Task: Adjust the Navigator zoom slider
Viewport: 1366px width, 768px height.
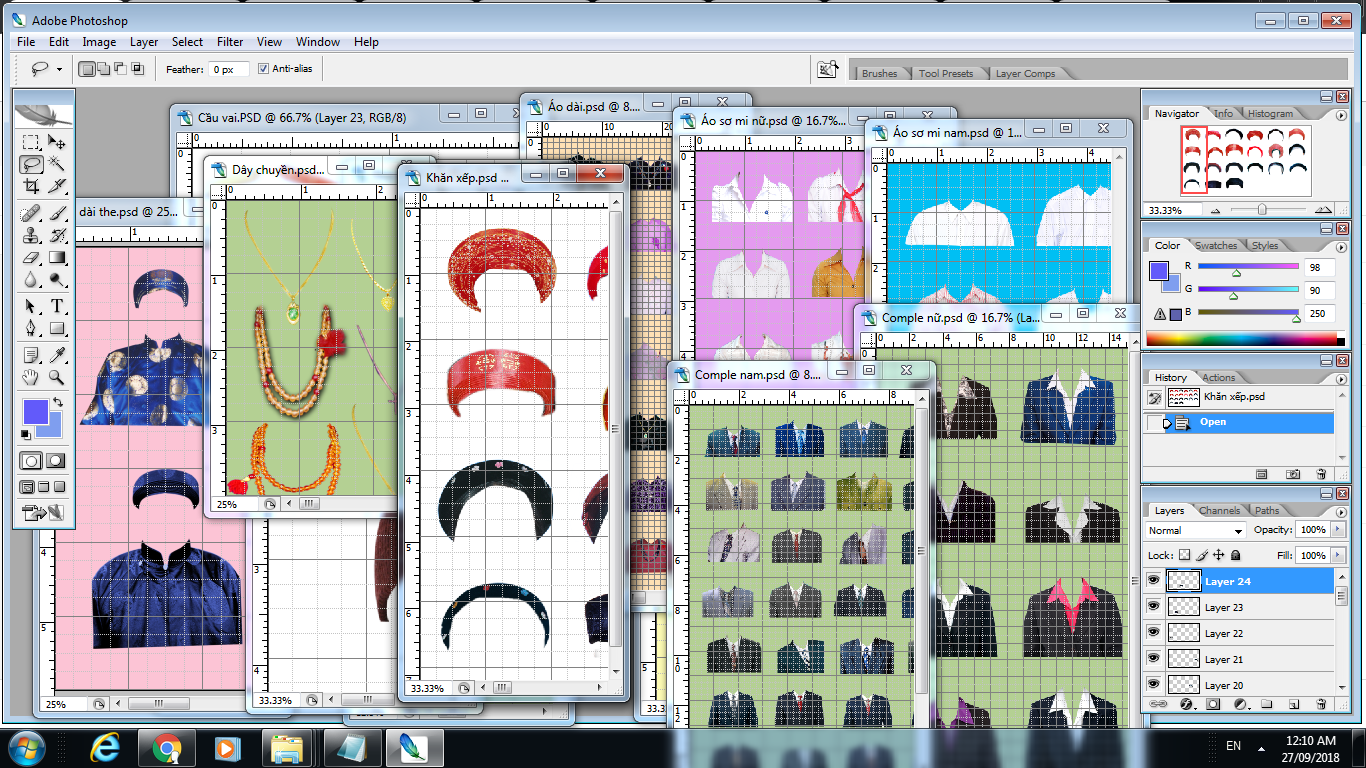Action: [1262, 210]
